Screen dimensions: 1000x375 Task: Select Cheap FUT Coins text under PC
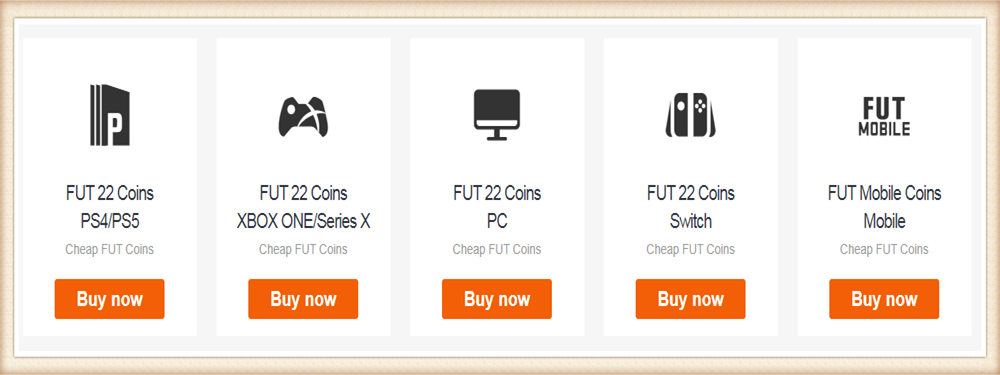[497, 249]
